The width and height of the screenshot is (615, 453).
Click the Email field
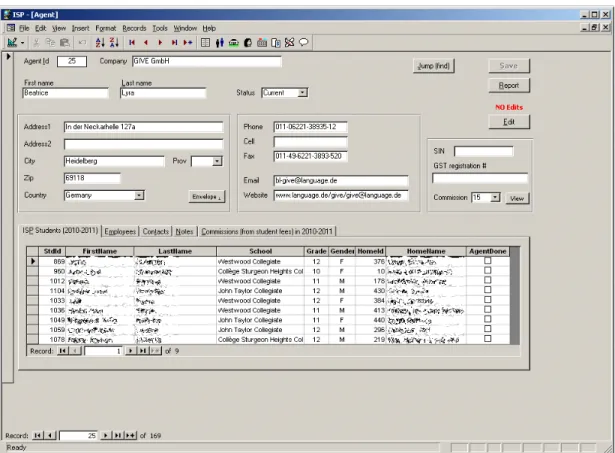(341, 180)
